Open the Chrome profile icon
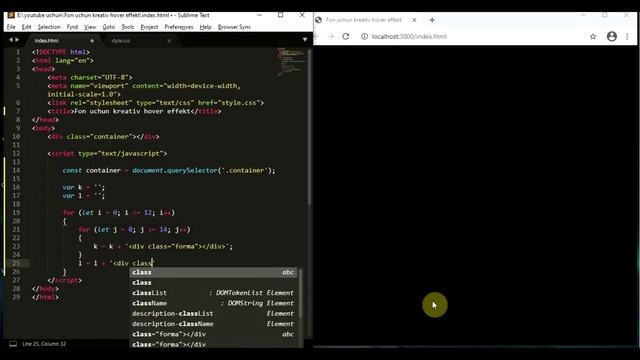The image size is (640, 360). pyautogui.click(x=611, y=36)
